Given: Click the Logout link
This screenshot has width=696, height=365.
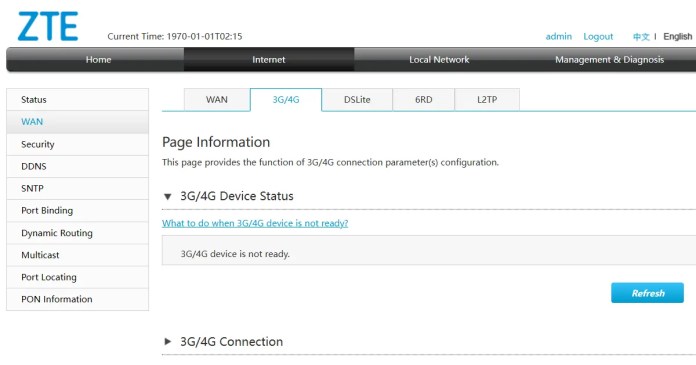Looking at the screenshot, I should [598, 36].
